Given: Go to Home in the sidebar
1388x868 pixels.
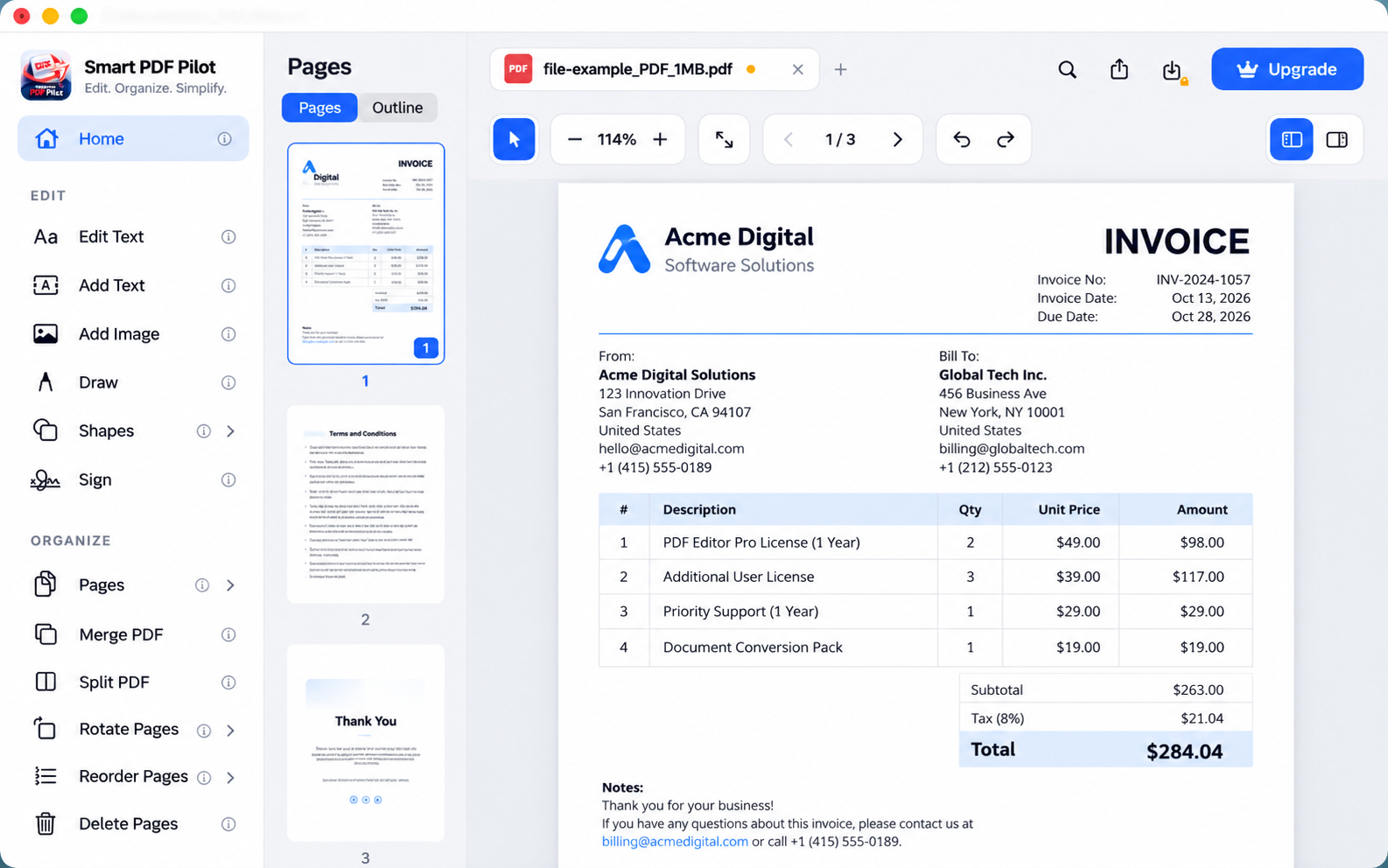Looking at the screenshot, I should [x=133, y=138].
